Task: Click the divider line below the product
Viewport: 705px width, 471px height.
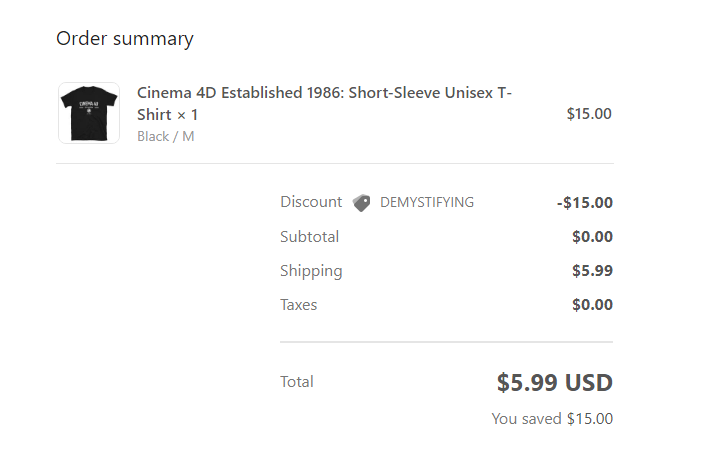Action: 335,164
